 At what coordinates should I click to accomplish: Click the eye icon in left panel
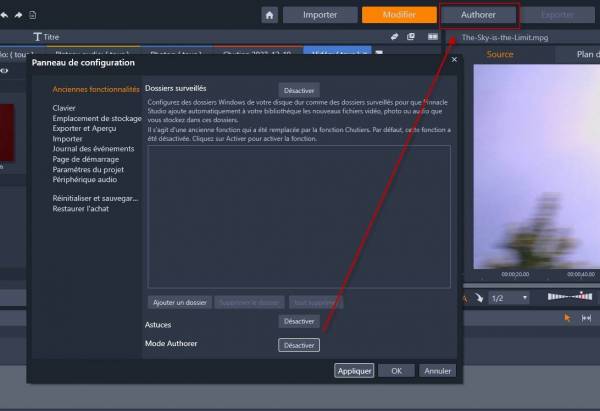[4, 70]
